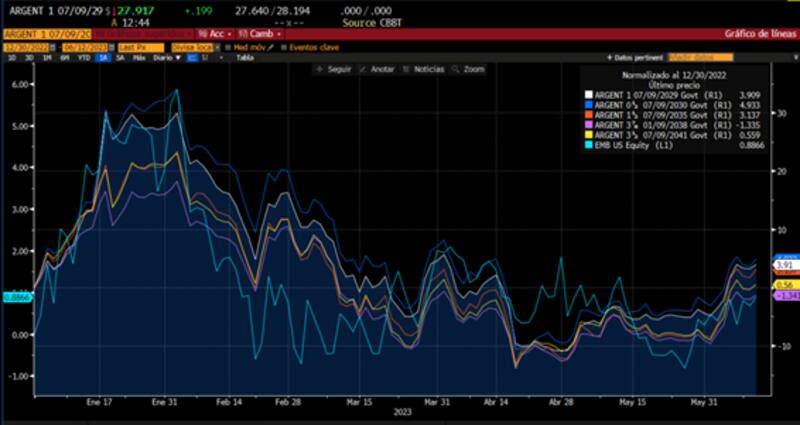Select the YTD time range tab
The image size is (800, 425).
(84, 58)
